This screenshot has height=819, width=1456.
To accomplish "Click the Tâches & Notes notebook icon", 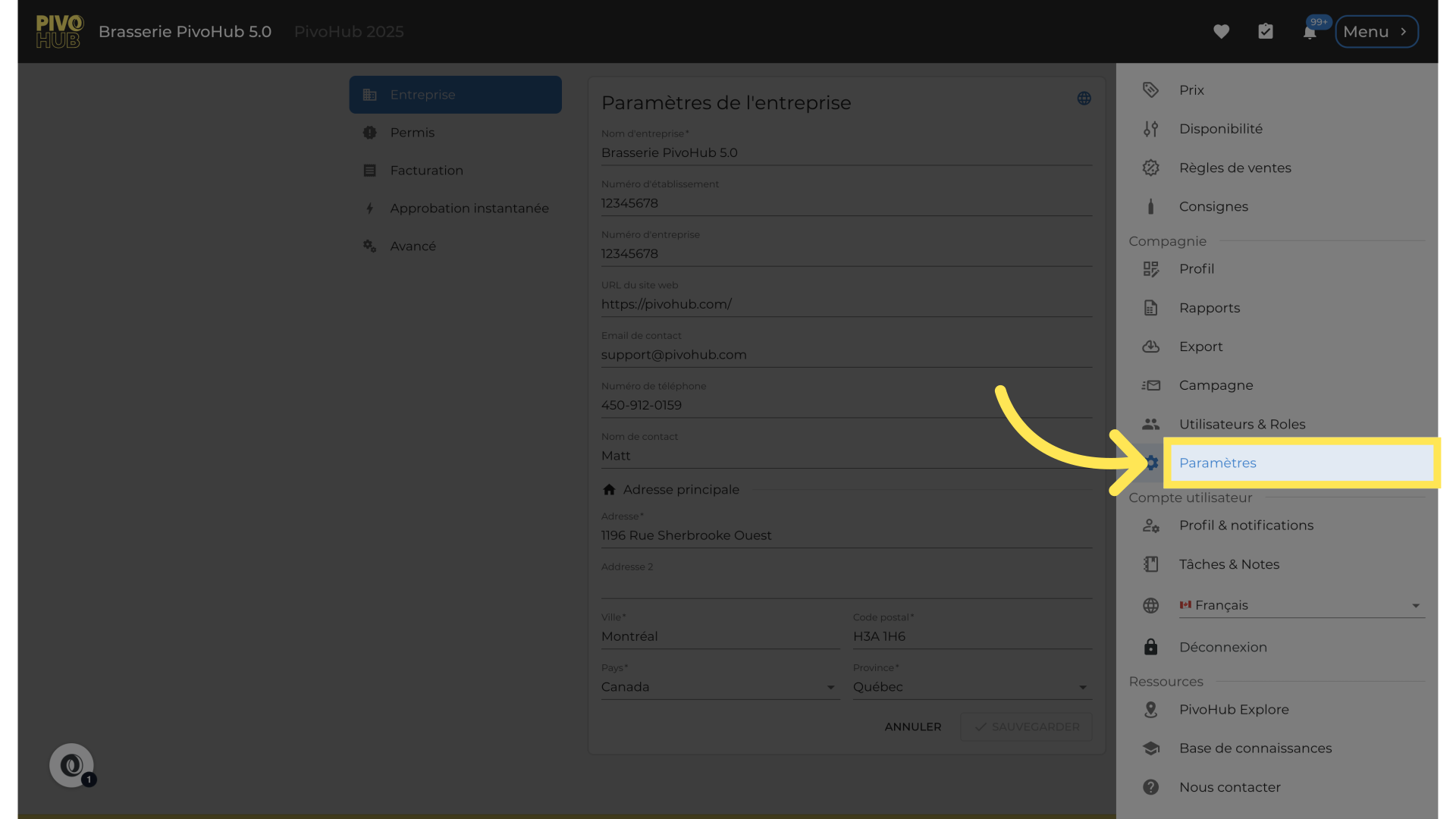I will click(1150, 564).
